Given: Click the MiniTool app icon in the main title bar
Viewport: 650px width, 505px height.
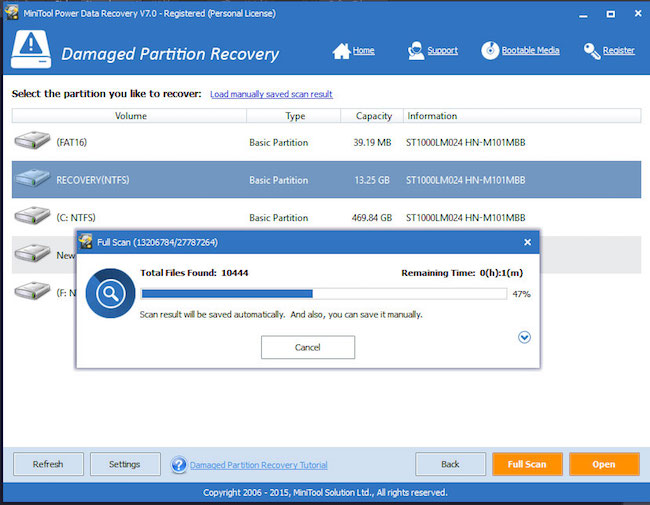Looking at the screenshot, I should click(x=11, y=12).
